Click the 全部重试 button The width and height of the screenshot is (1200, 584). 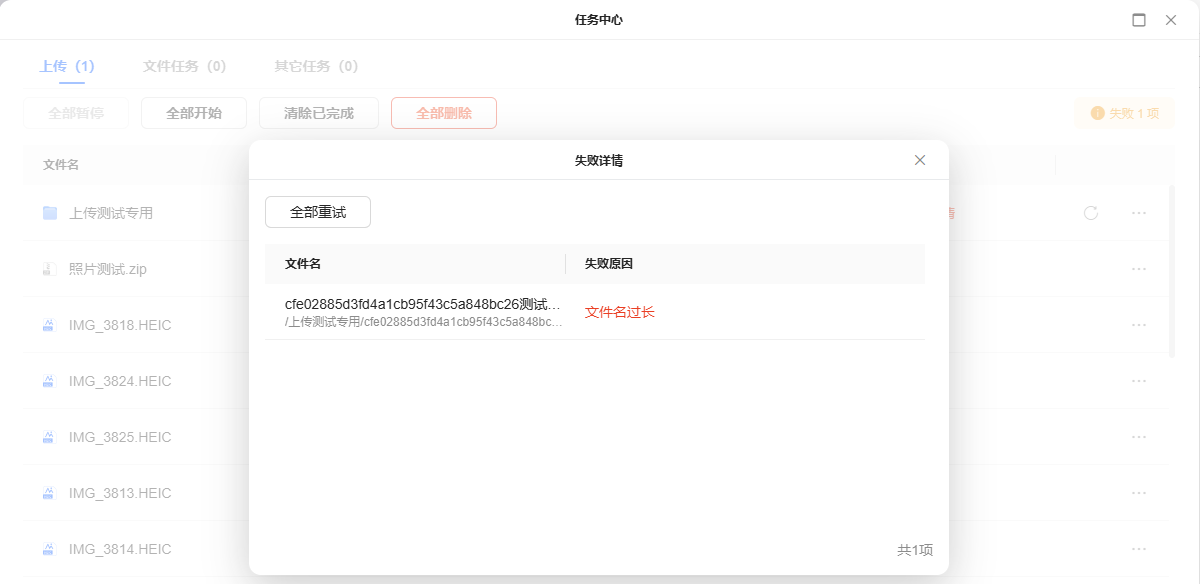(318, 212)
